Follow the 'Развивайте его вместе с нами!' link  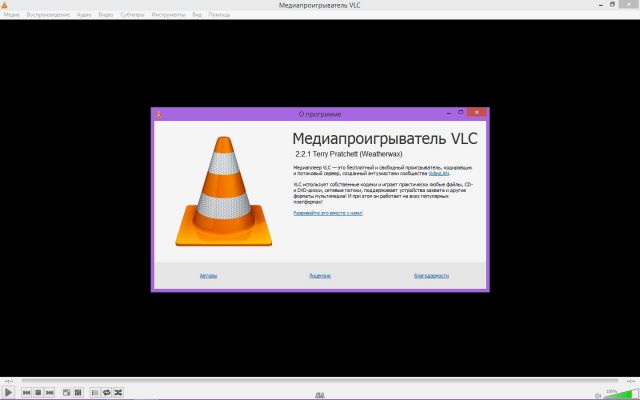click(328, 213)
